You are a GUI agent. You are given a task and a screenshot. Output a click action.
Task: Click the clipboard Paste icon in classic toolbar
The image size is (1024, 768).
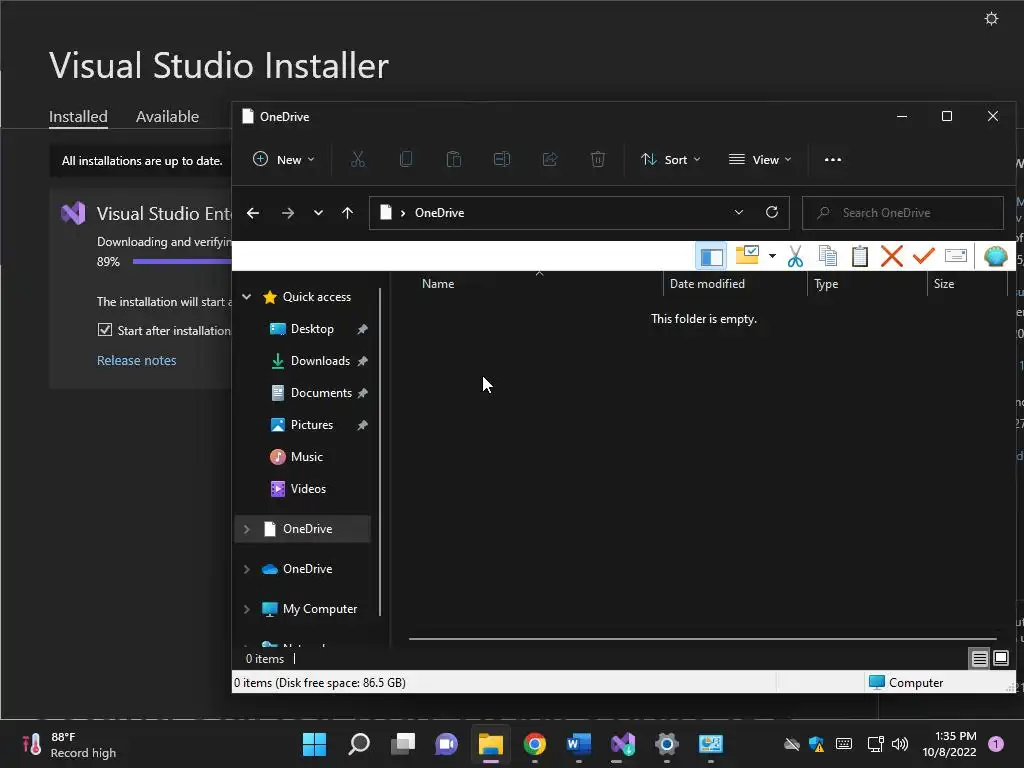click(x=860, y=256)
